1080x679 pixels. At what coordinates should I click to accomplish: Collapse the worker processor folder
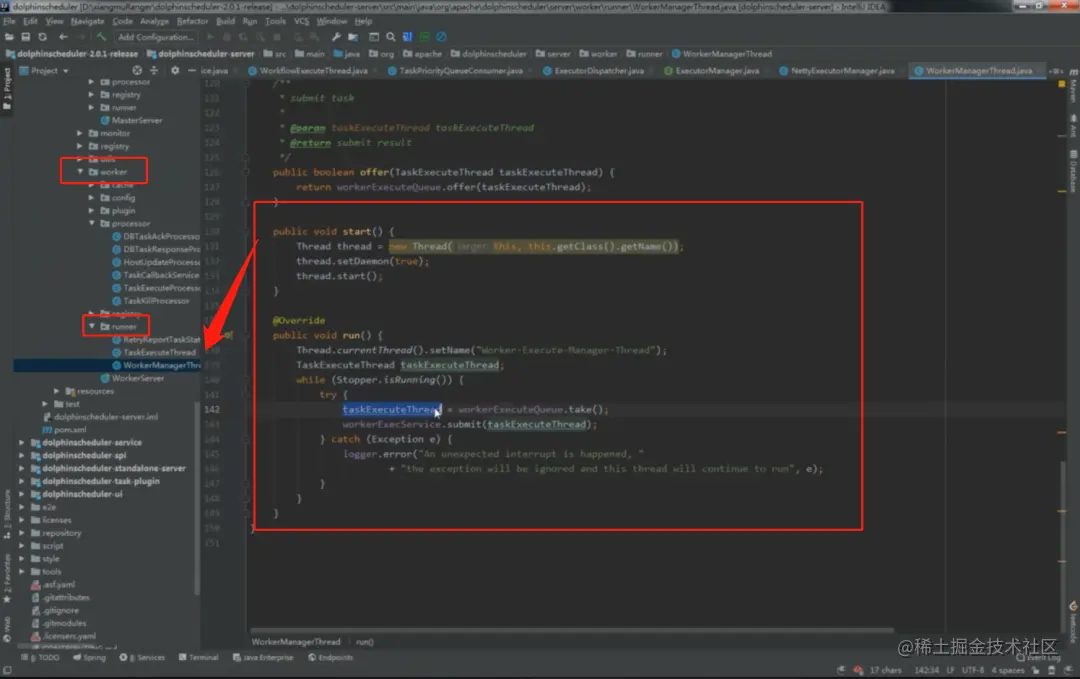pyautogui.click(x=92, y=223)
